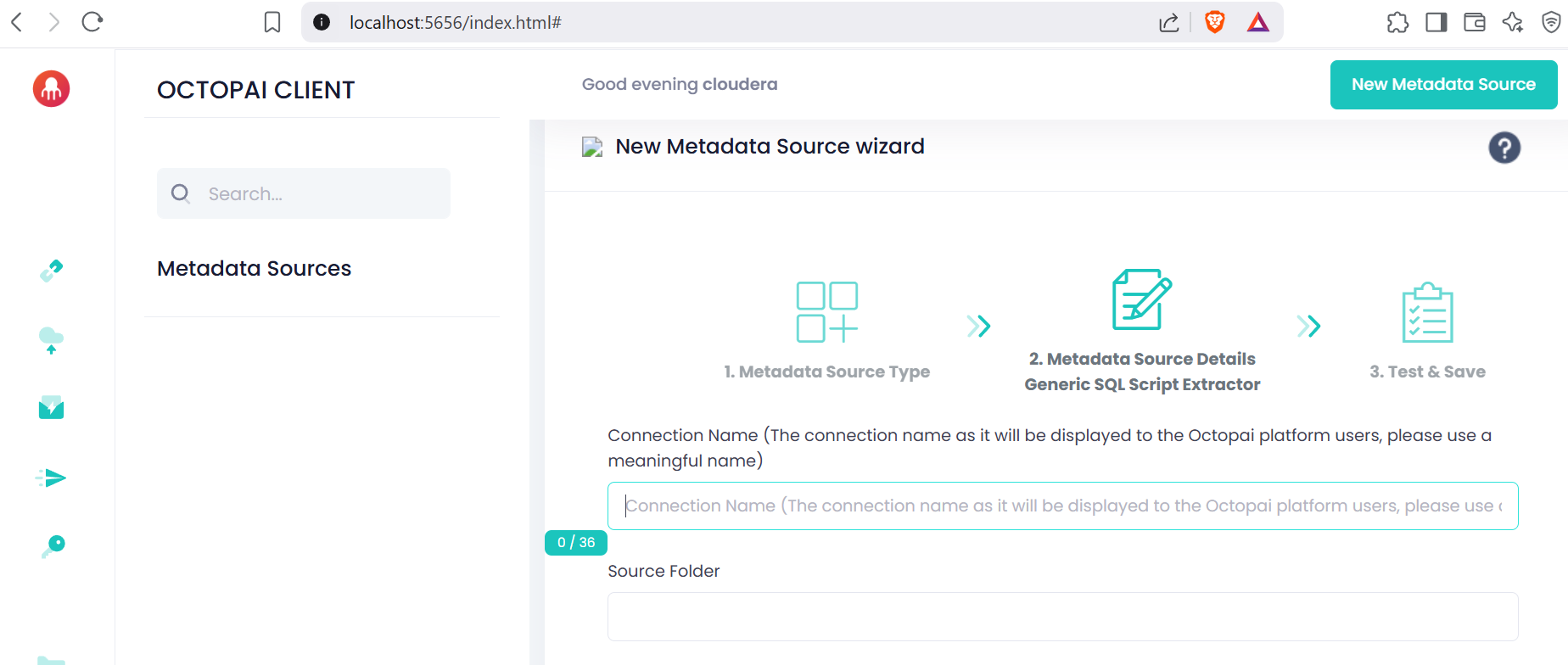Click the Octopai logo in the sidebar
Image resolution: width=1568 pixels, height=665 pixels.
(51, 89)
